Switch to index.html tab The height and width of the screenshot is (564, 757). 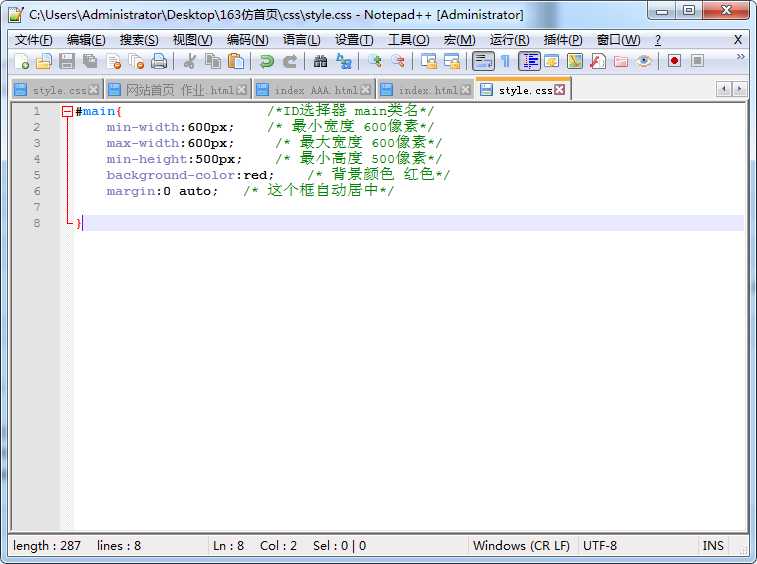pos(425,90)
